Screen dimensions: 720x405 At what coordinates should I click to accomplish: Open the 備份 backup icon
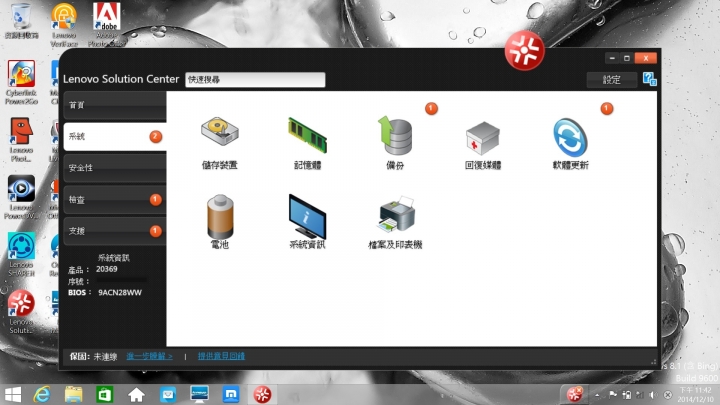point(395,135)
